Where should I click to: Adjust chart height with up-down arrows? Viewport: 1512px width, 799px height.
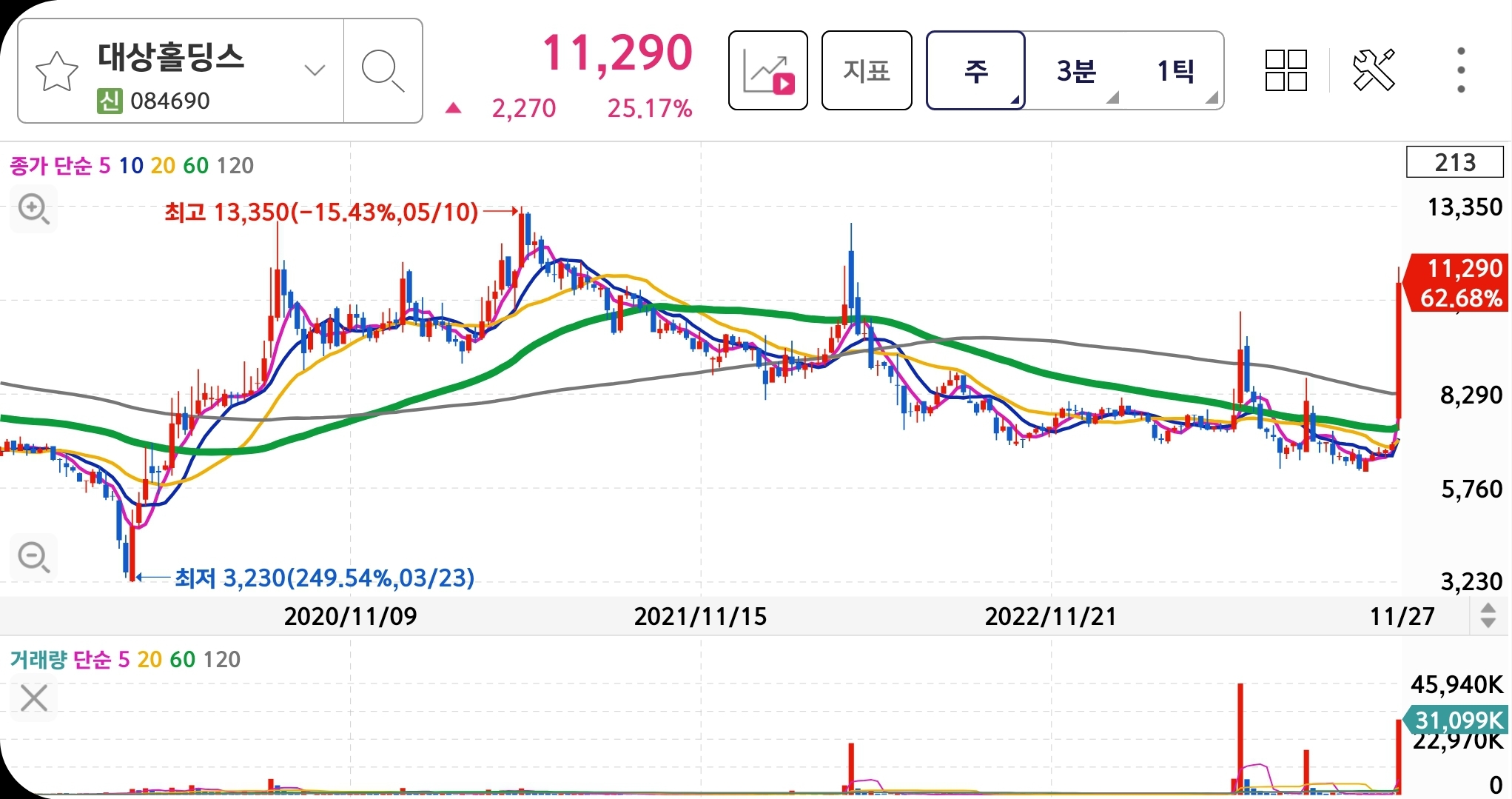(x=1488, y=615)
